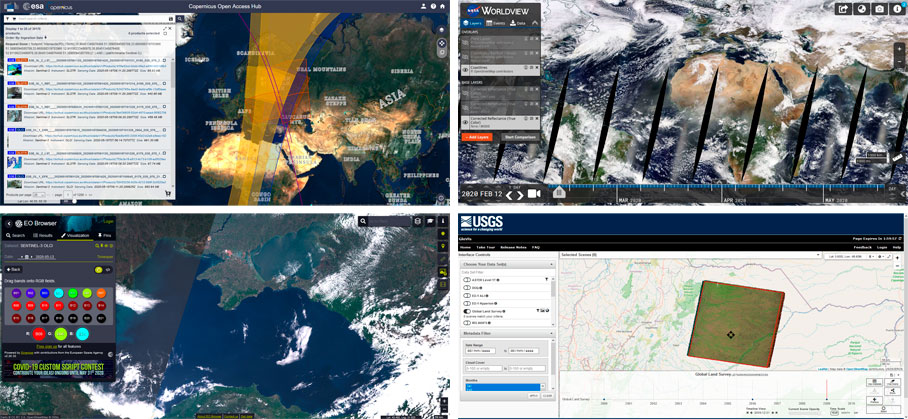This screenshot has height=419, width=908.
Task: Toggle EO-1 ALI data set switch
Action: pos(467,296)
